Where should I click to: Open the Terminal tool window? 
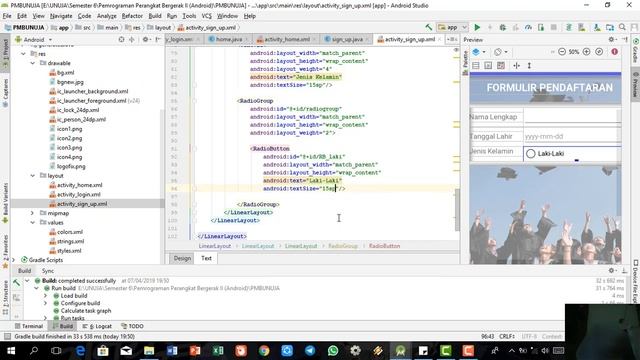[29, 326]
